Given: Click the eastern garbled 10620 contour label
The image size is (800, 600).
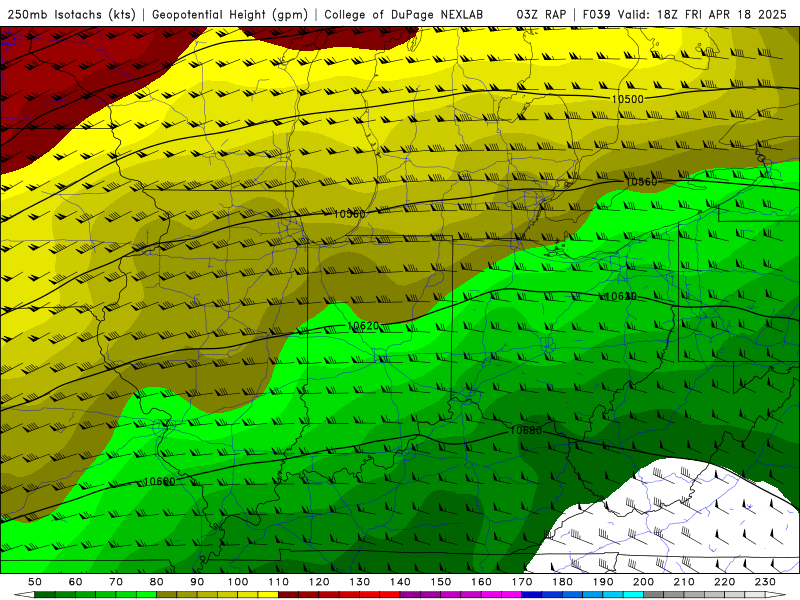Looking at the screenshot, I should coord(620,296).
